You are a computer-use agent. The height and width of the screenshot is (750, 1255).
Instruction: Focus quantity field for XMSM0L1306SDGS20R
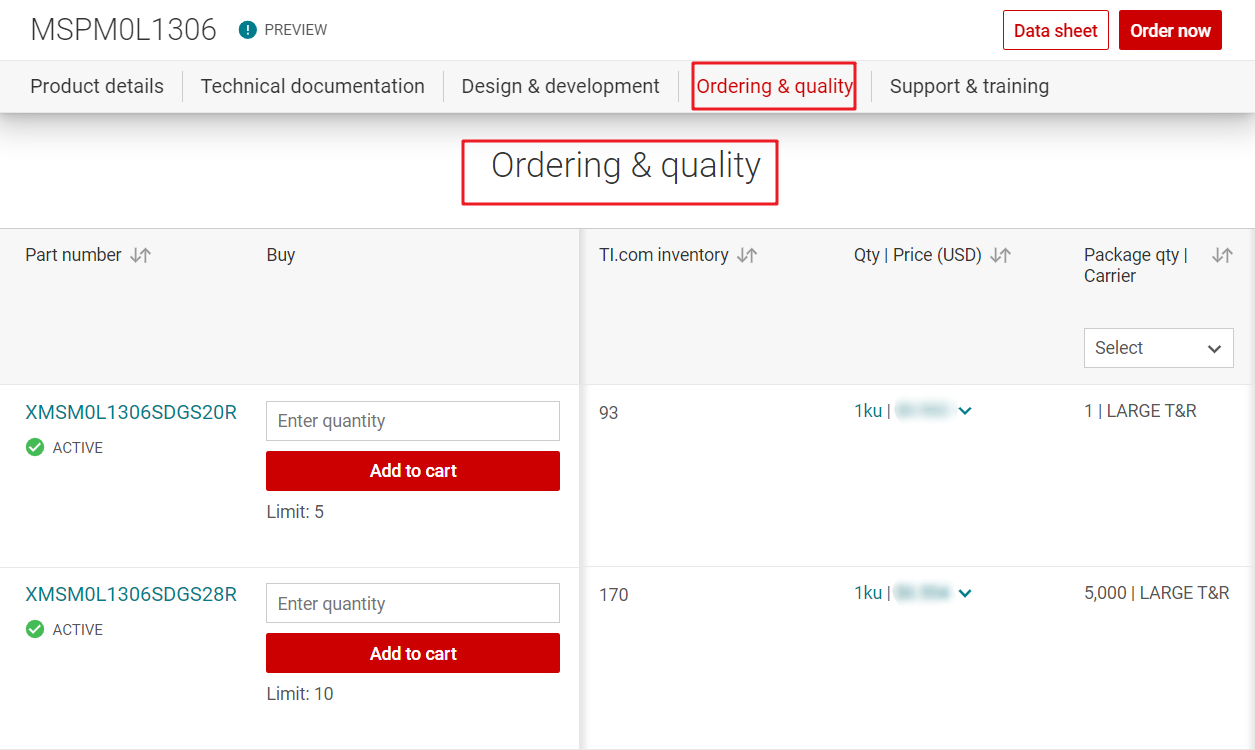click(412, 421)
